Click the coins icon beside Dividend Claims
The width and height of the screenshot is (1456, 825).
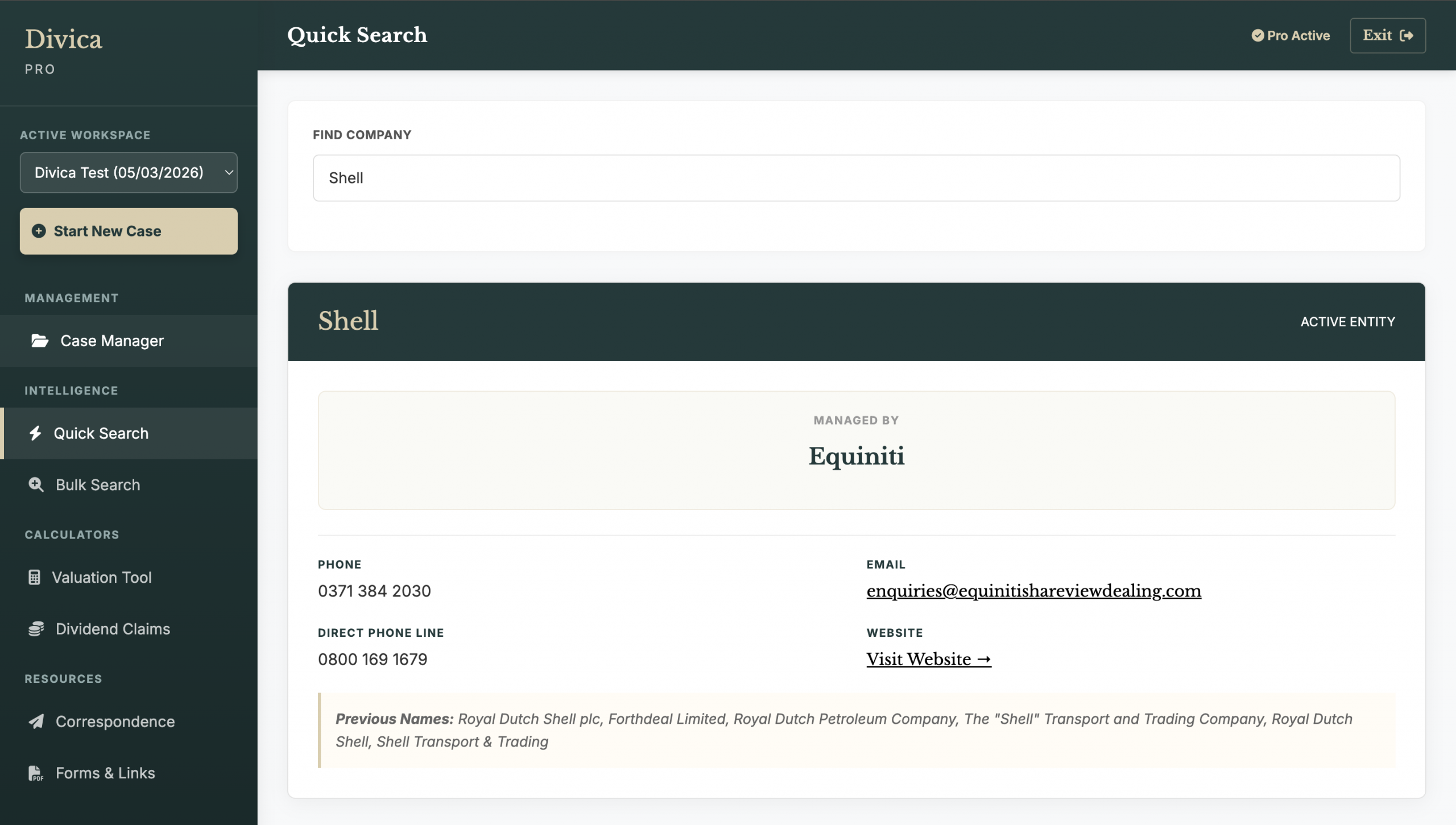(x=36, y=629)
